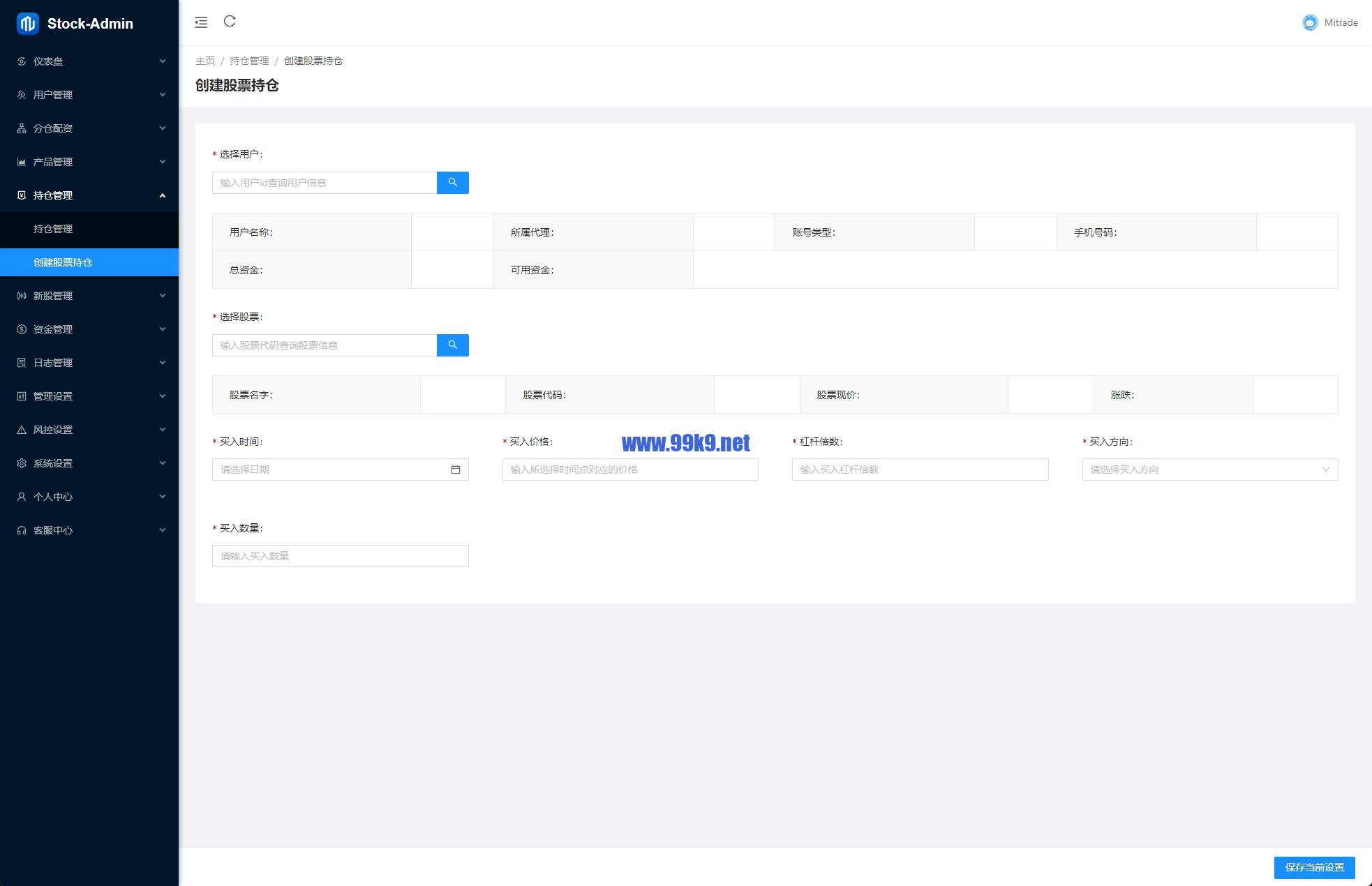This screenshot has height=886, width=1372.
Task: Click search icon for user ID query
Action: [453, 183]
